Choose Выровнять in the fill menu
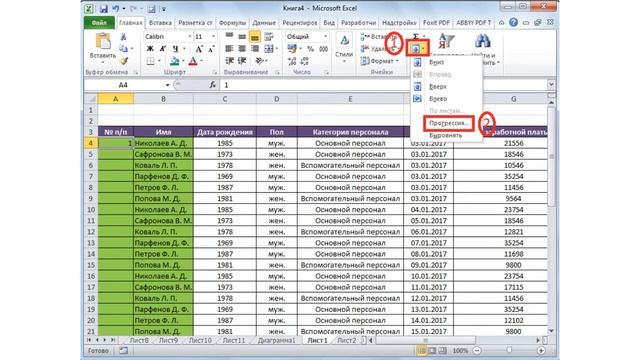 pyautogui.click(x=445, y=135)
